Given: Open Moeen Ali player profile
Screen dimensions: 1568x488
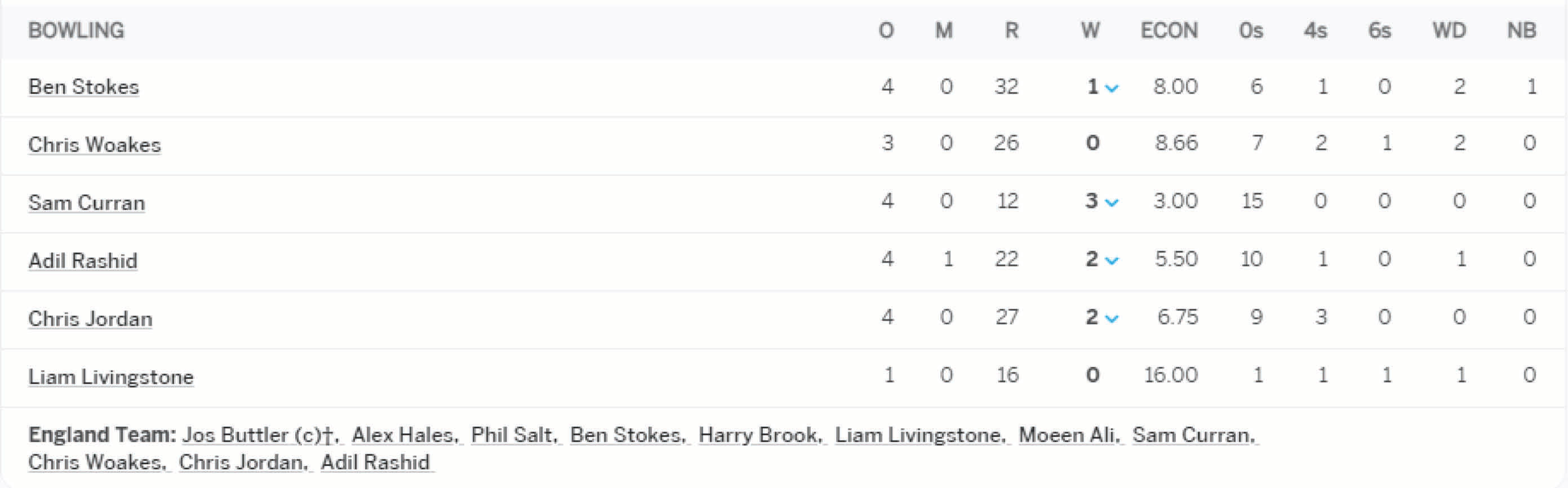Looking at the screenshot, I should click(1068, 435).
